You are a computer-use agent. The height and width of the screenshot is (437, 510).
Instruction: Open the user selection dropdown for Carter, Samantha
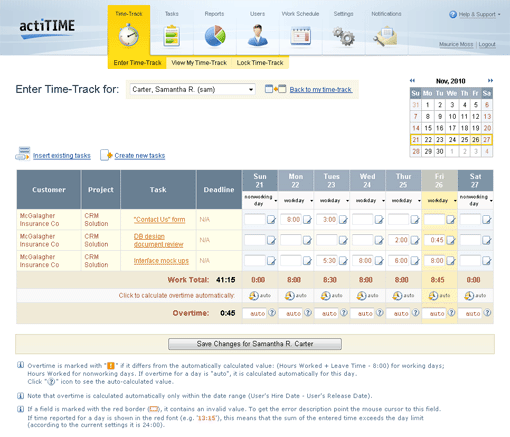pyautogui.click(x=192, y=89)
